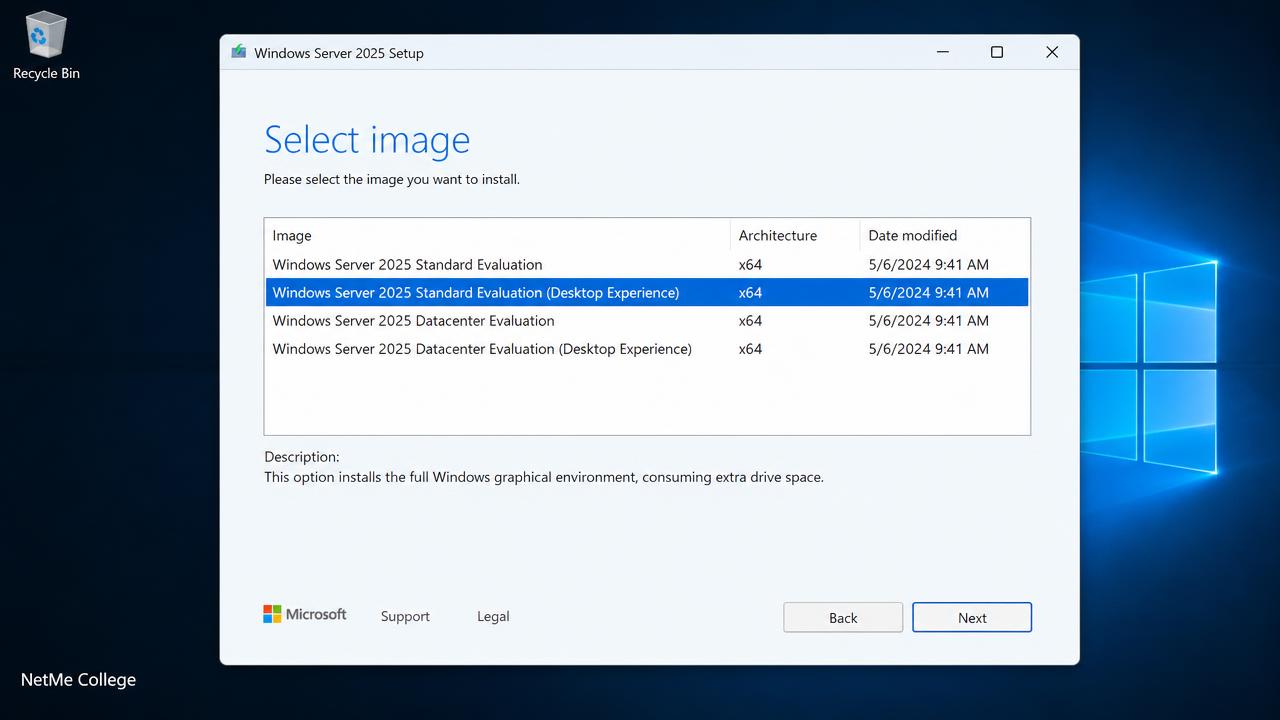Maximize the Setup window

[x=997, y=52]
